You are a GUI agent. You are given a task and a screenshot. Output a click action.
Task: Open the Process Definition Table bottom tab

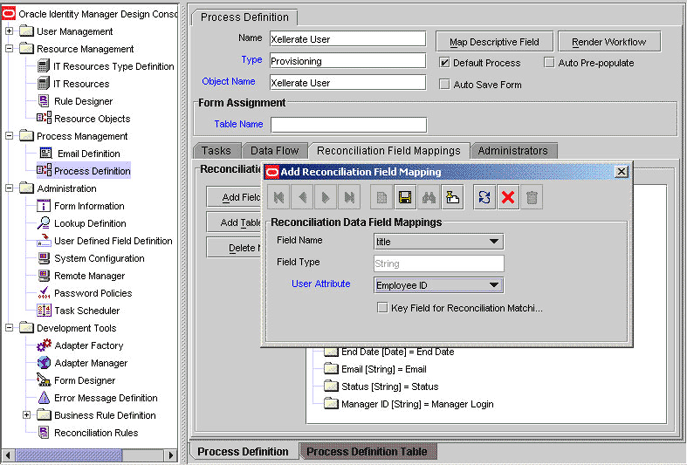click(x=367, y=451)
